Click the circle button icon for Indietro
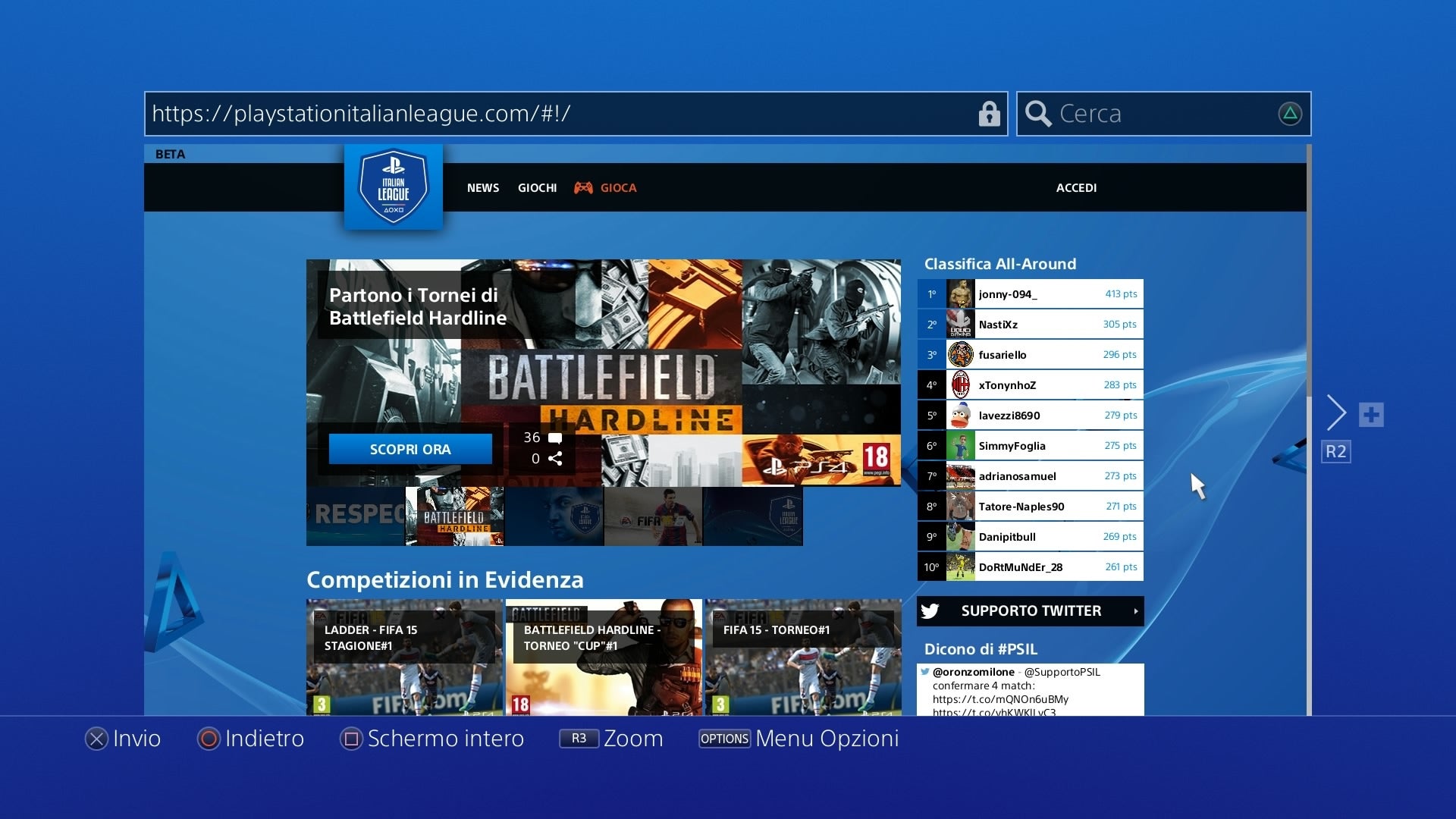 209,739
